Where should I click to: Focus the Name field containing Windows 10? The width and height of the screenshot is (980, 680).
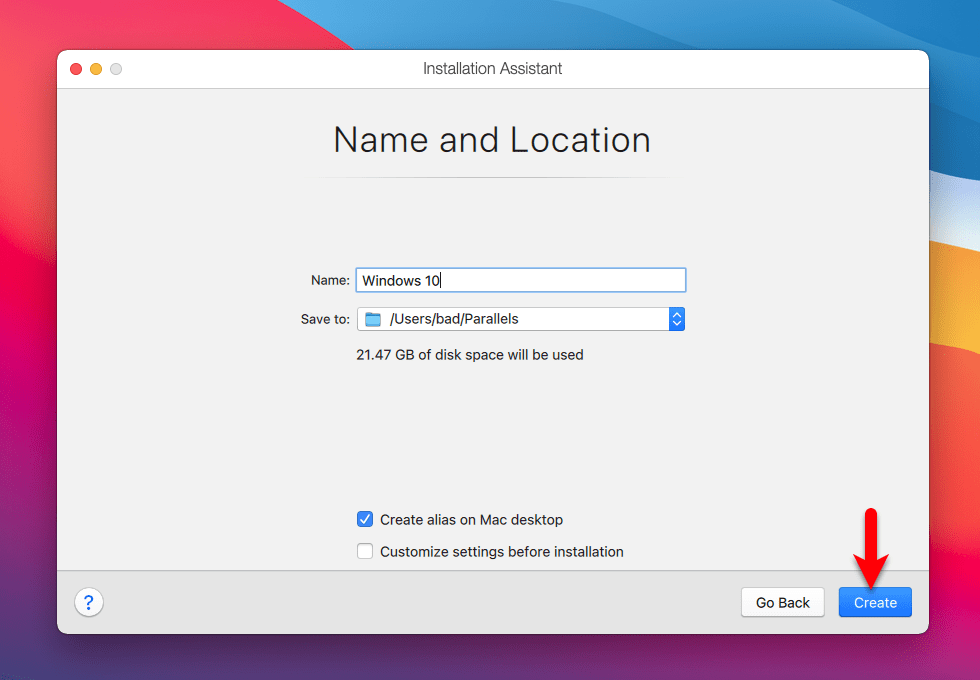coord(521,280)
